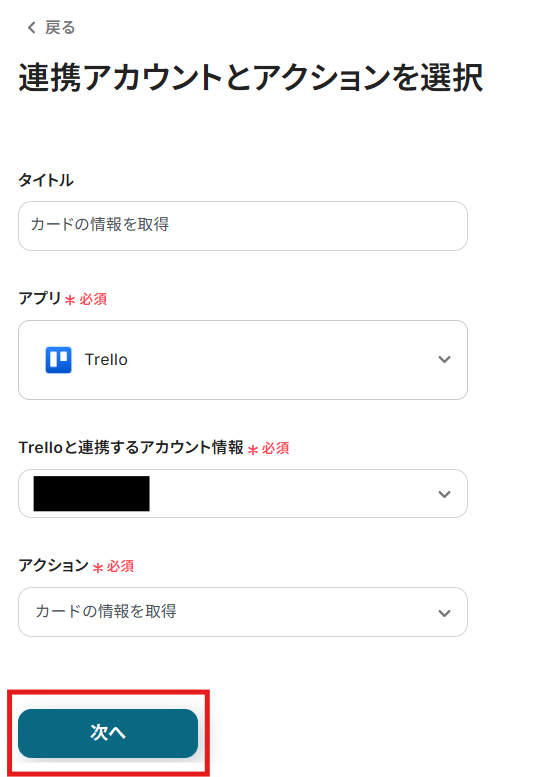Click the back chevron arrow icon
The width and height of the screenshot is (538, 777).
coord(32,27)
